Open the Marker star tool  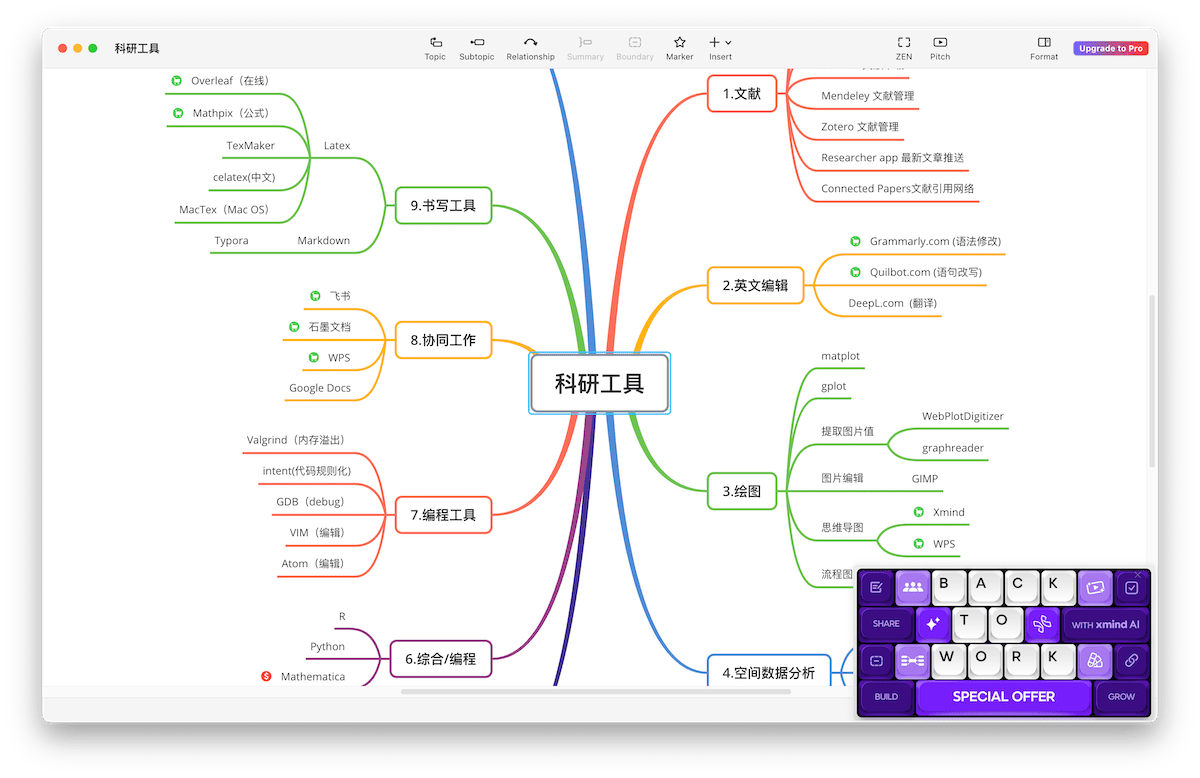click(x=679, y=48)
